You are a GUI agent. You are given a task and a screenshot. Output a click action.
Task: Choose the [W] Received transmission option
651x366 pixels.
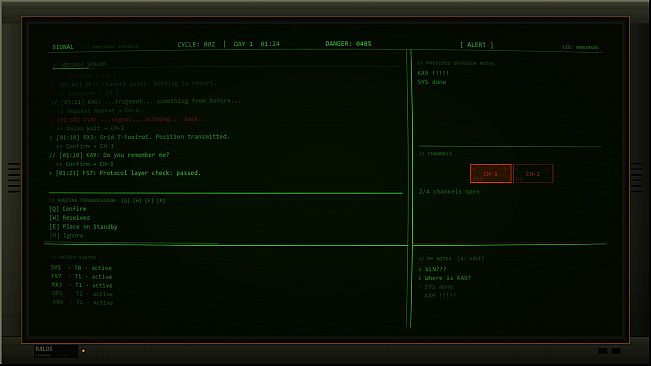pyautogui.click(x=69, y=217)
